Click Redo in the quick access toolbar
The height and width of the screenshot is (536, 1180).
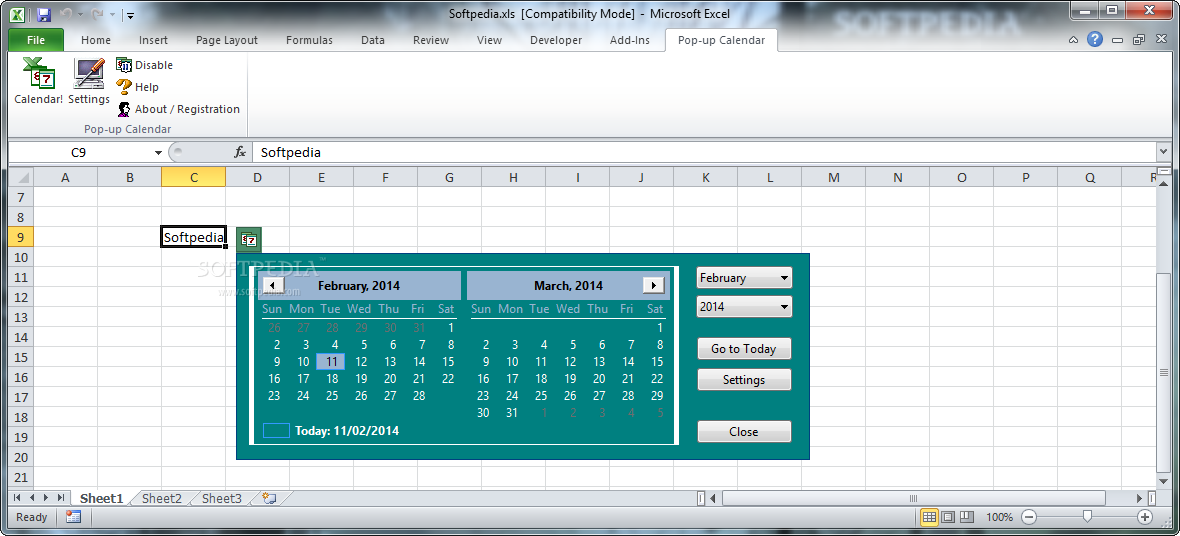point(97,14)
